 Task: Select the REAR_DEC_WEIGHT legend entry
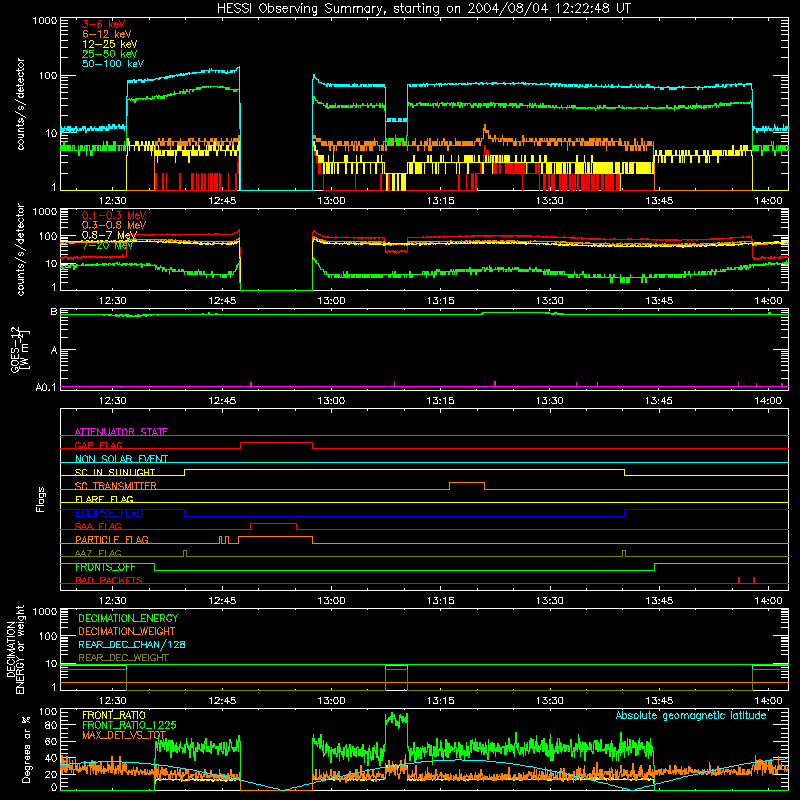point(123,658)
